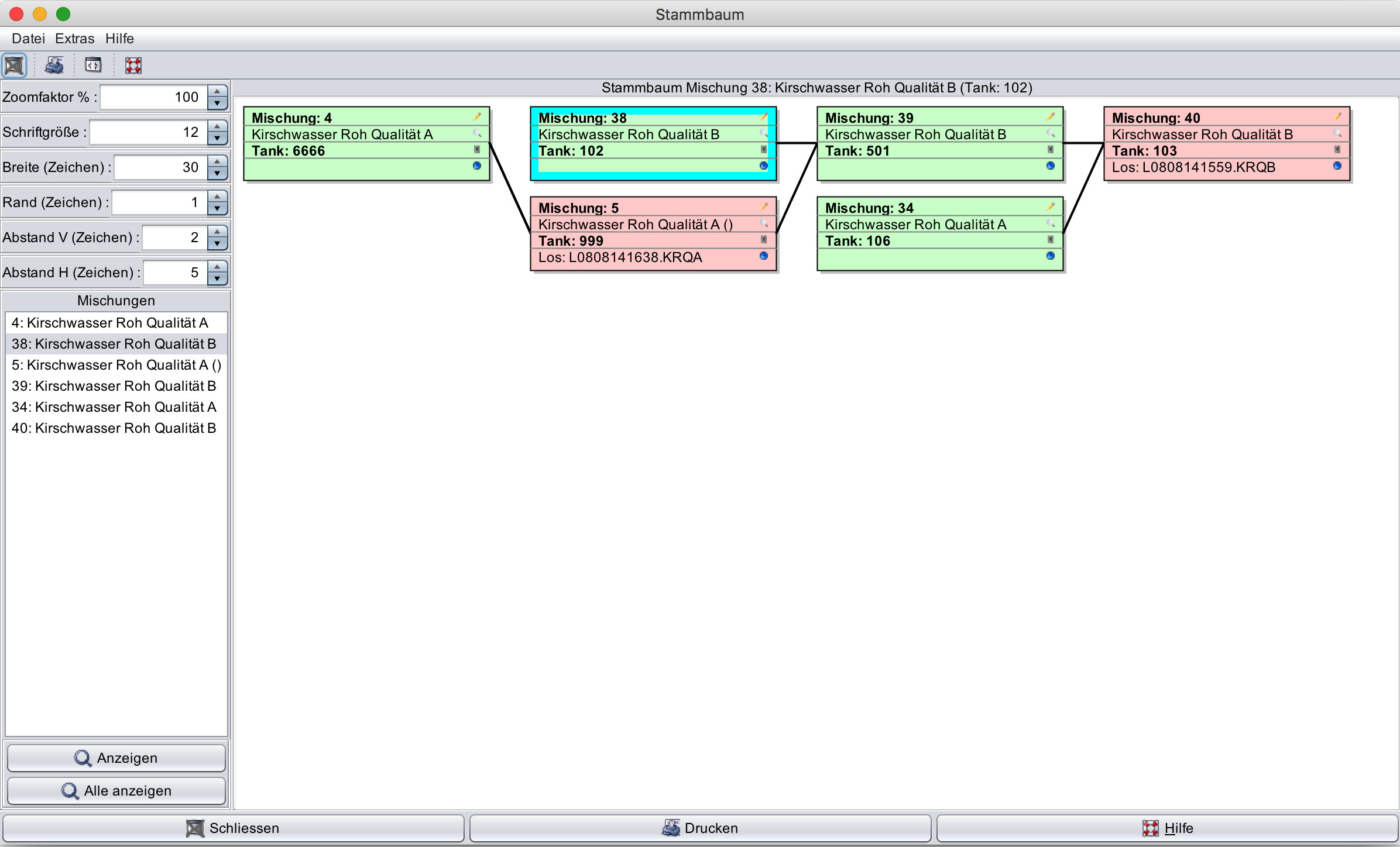Viewport: 1400px width, 847px height.
Task: Increase Abstand H (Zeichen) with the up arrow
Action: [x=217, y=267]
